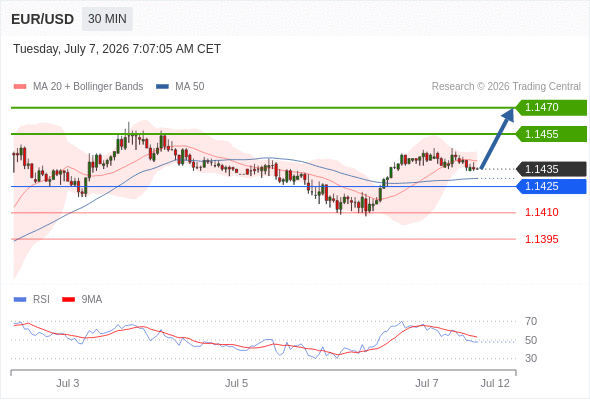Click the 9MA legend label

pyautogui.click(x=92, y=300)
